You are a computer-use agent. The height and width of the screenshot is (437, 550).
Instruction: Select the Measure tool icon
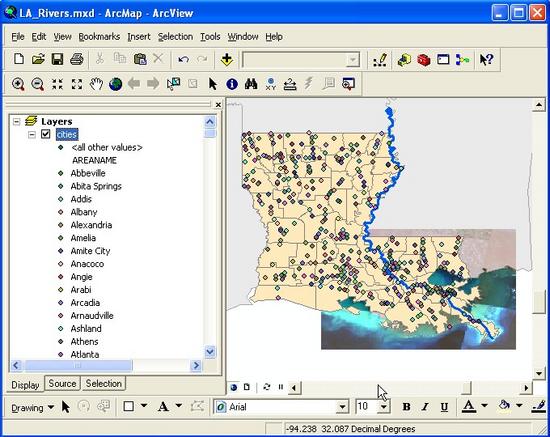pos(290,84)
